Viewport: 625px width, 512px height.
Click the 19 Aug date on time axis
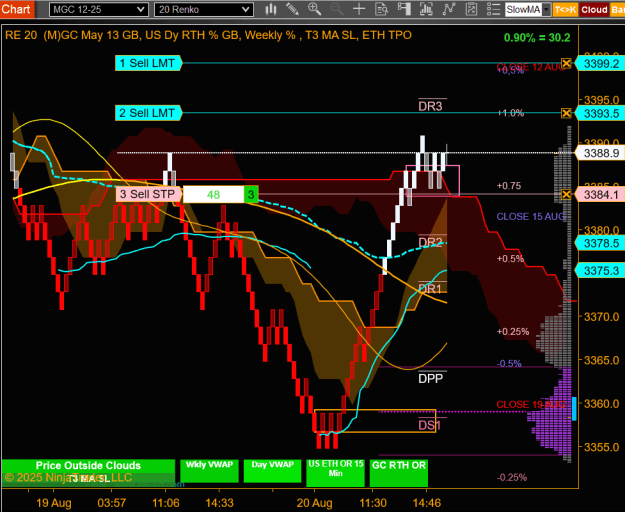tap(54, 503)
